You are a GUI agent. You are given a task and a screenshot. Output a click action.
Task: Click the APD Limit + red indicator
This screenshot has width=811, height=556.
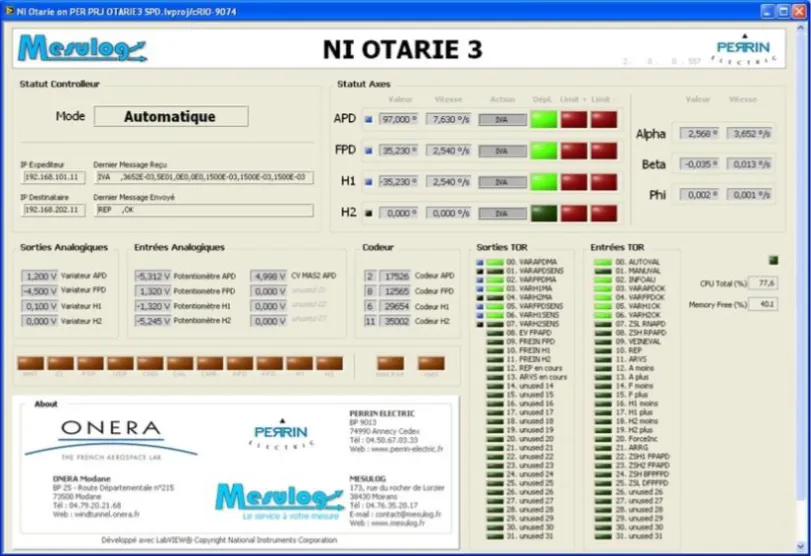[574, 119]
